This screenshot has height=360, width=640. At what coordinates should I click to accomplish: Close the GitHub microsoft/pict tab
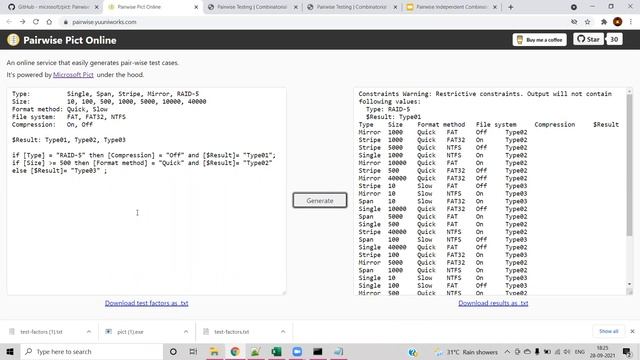[x=96, y=7]
